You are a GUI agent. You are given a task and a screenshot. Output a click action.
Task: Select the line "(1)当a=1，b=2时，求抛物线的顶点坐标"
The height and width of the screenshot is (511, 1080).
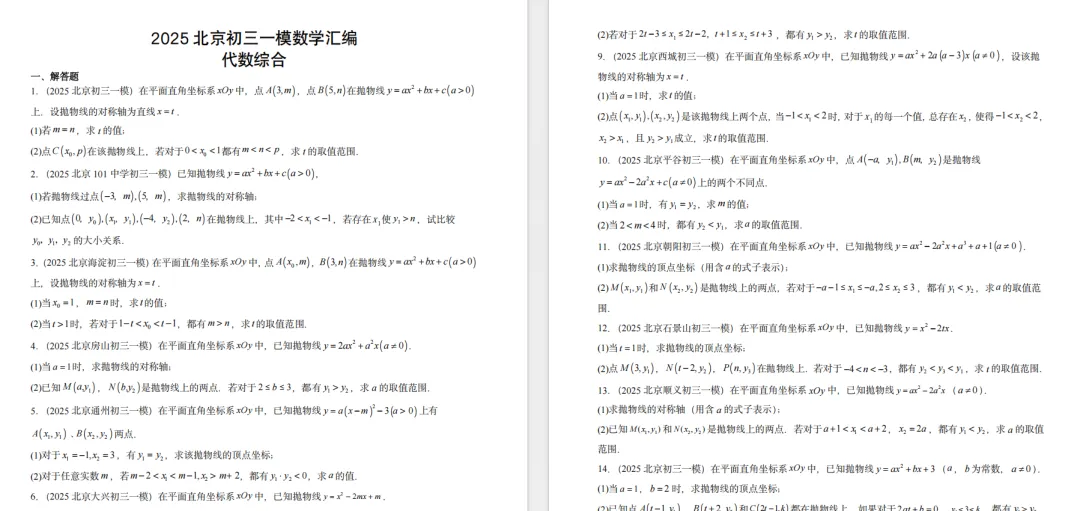(688, 489)
